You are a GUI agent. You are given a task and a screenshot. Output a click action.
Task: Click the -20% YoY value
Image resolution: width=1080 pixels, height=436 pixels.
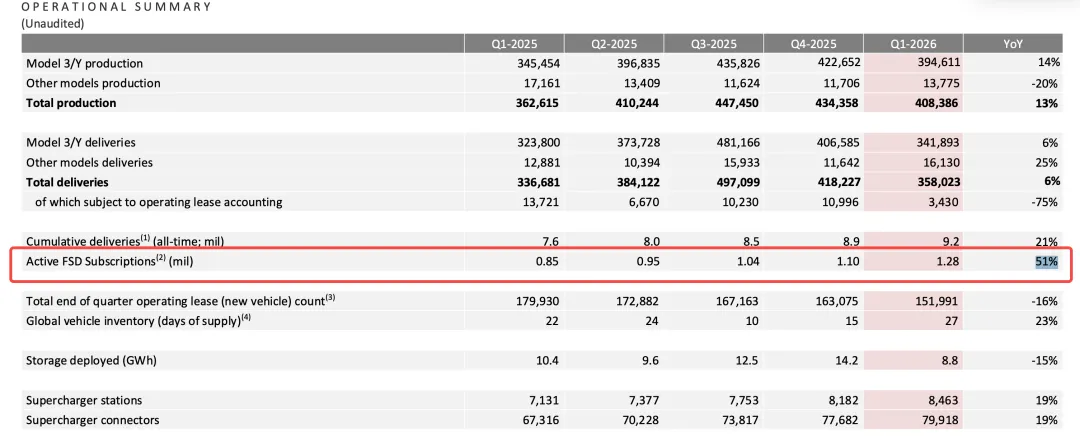point(1045,83)
